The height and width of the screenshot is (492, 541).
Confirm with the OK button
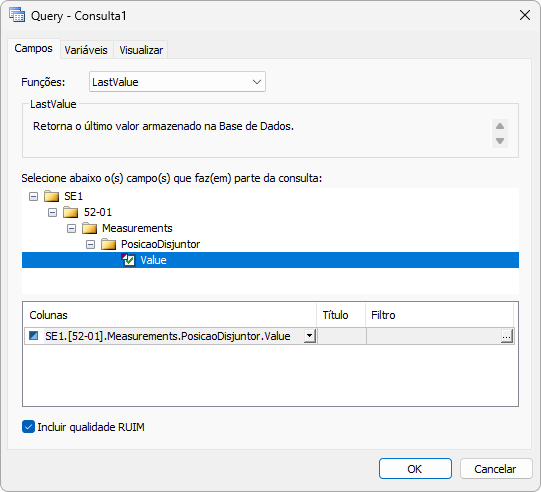click(415, 469)
